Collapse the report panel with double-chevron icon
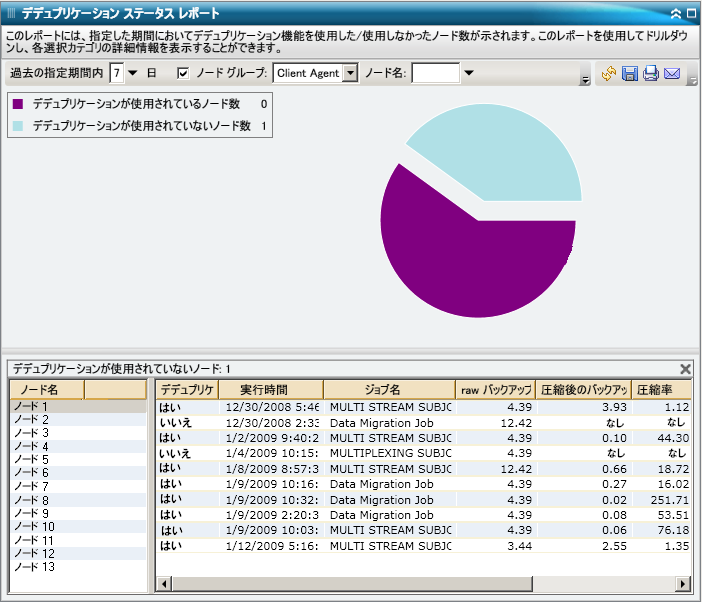This screenshot has height=602, width=702. (676, 14)
